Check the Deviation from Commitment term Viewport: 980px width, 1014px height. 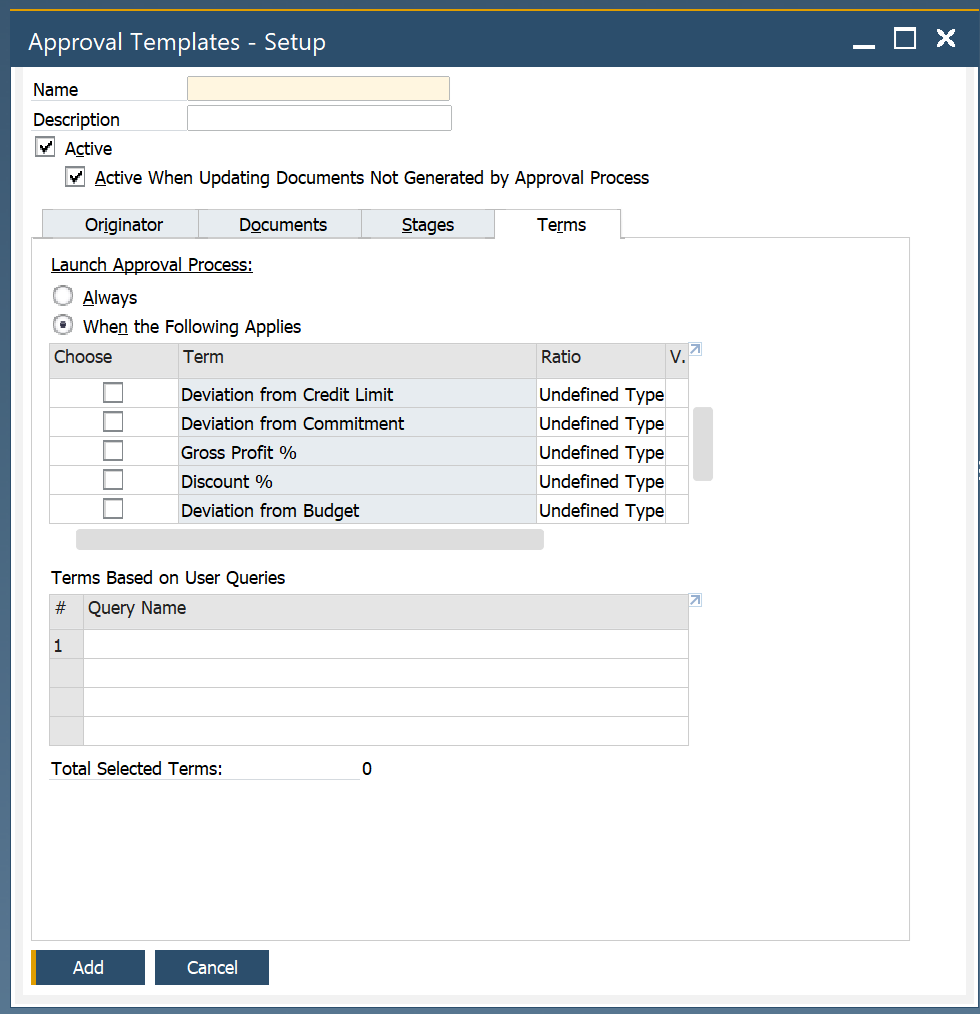[x=113, y=422]
